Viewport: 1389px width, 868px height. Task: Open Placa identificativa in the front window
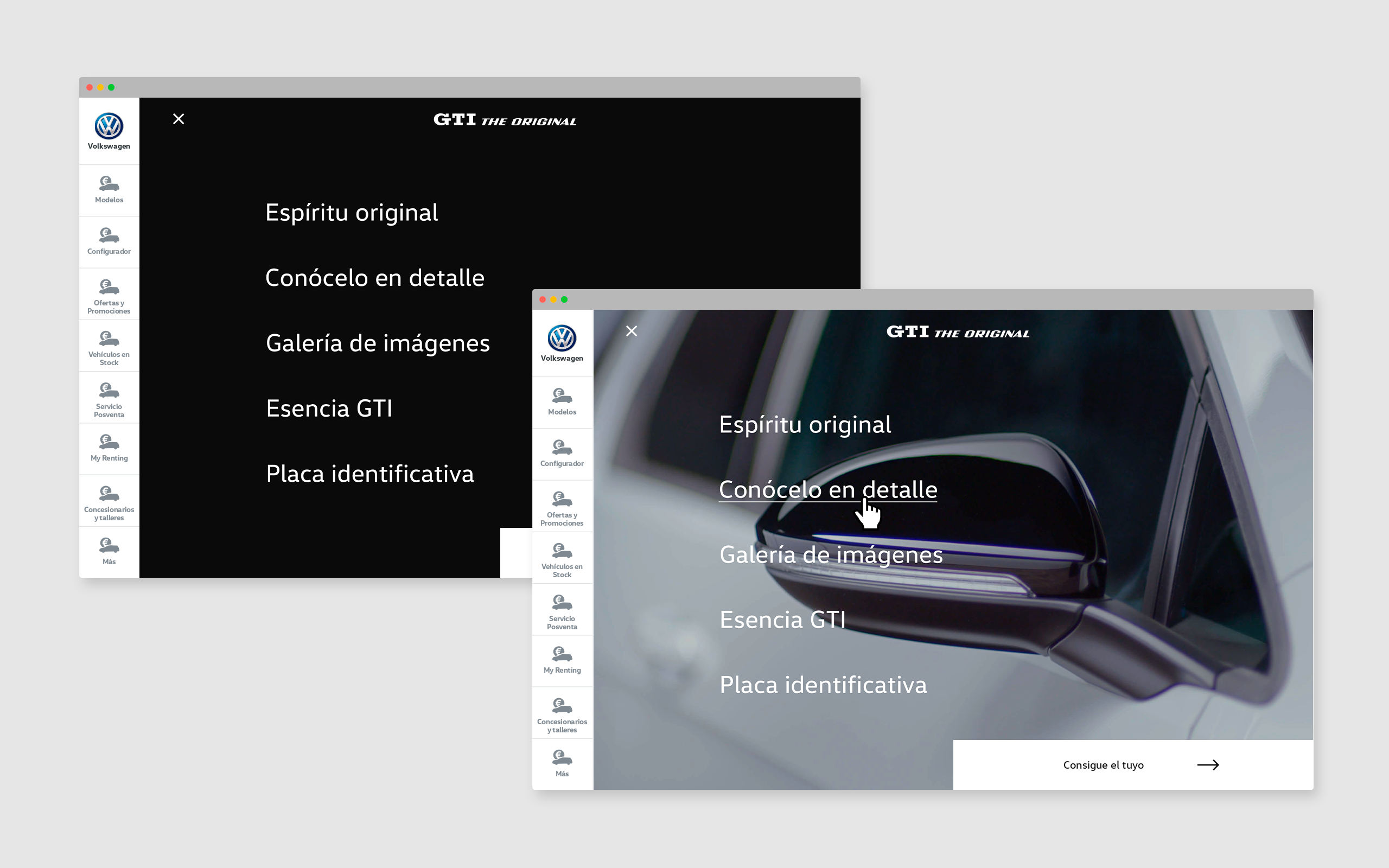click(x=823, y=685)
